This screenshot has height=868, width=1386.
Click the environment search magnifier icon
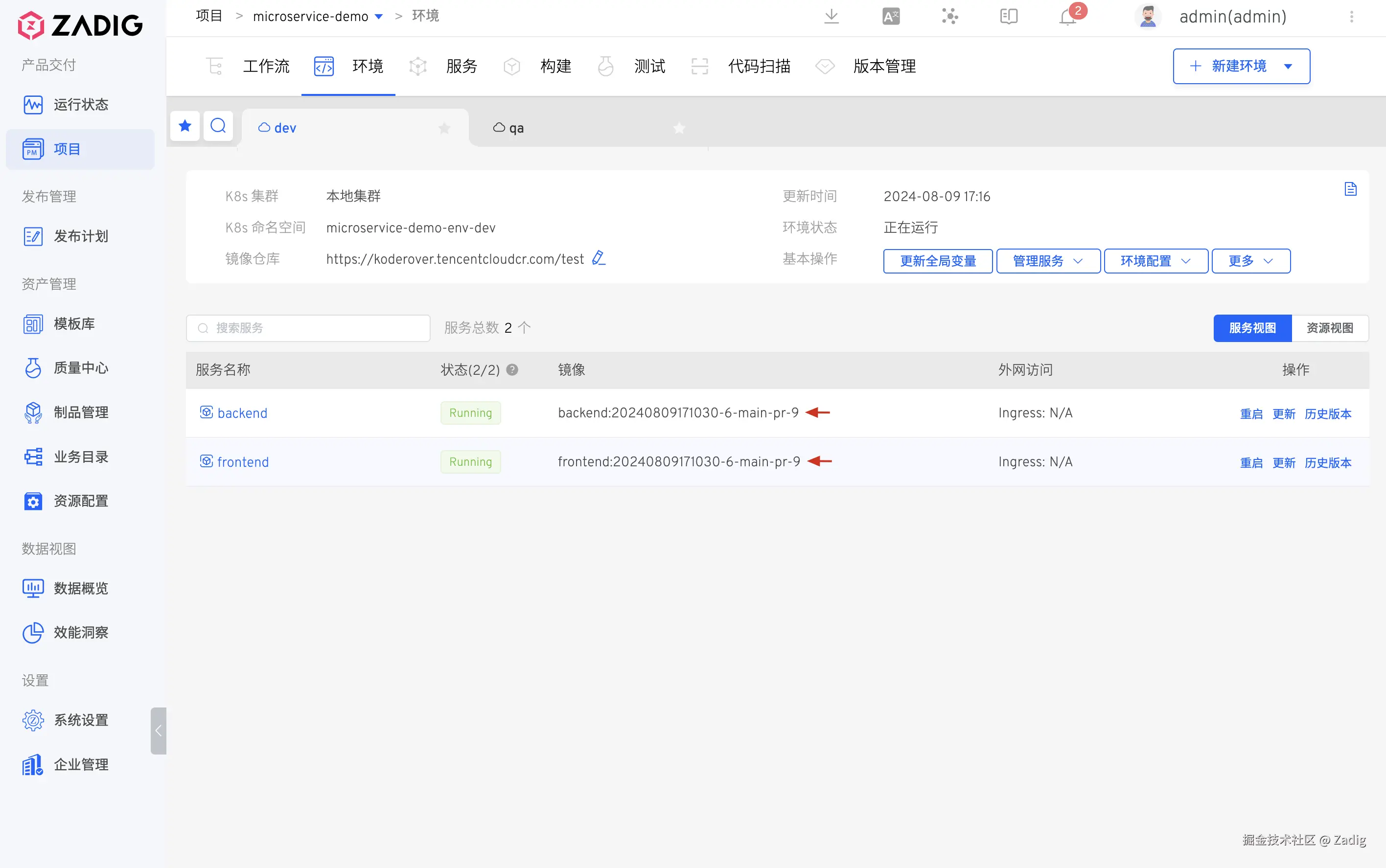[218, 126]
